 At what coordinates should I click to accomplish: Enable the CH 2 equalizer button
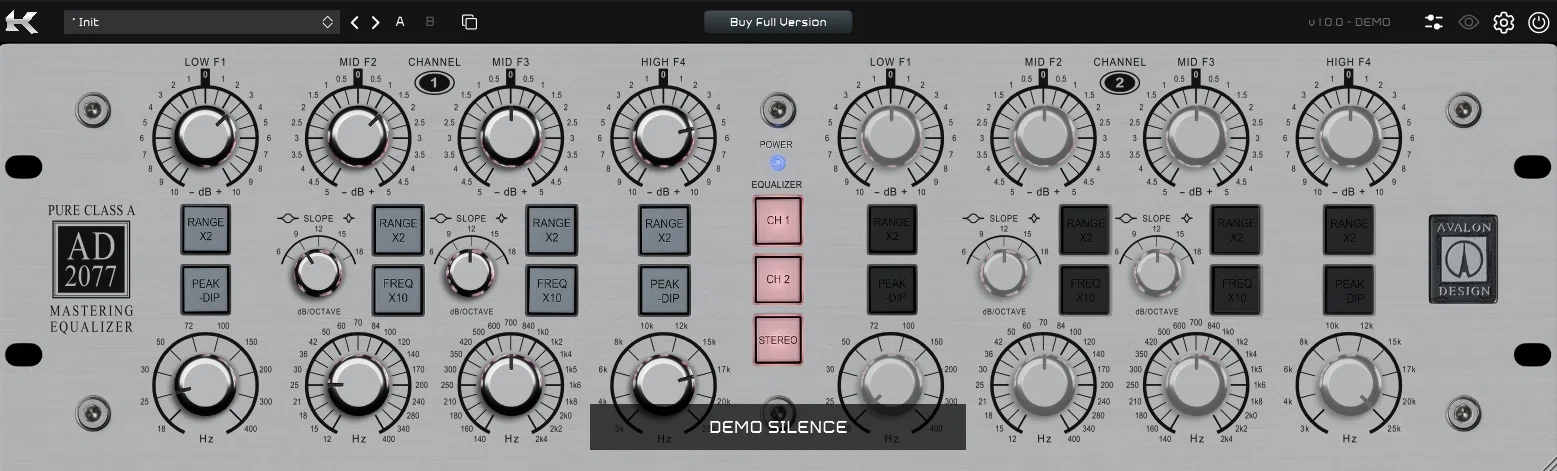pos(778,279)
